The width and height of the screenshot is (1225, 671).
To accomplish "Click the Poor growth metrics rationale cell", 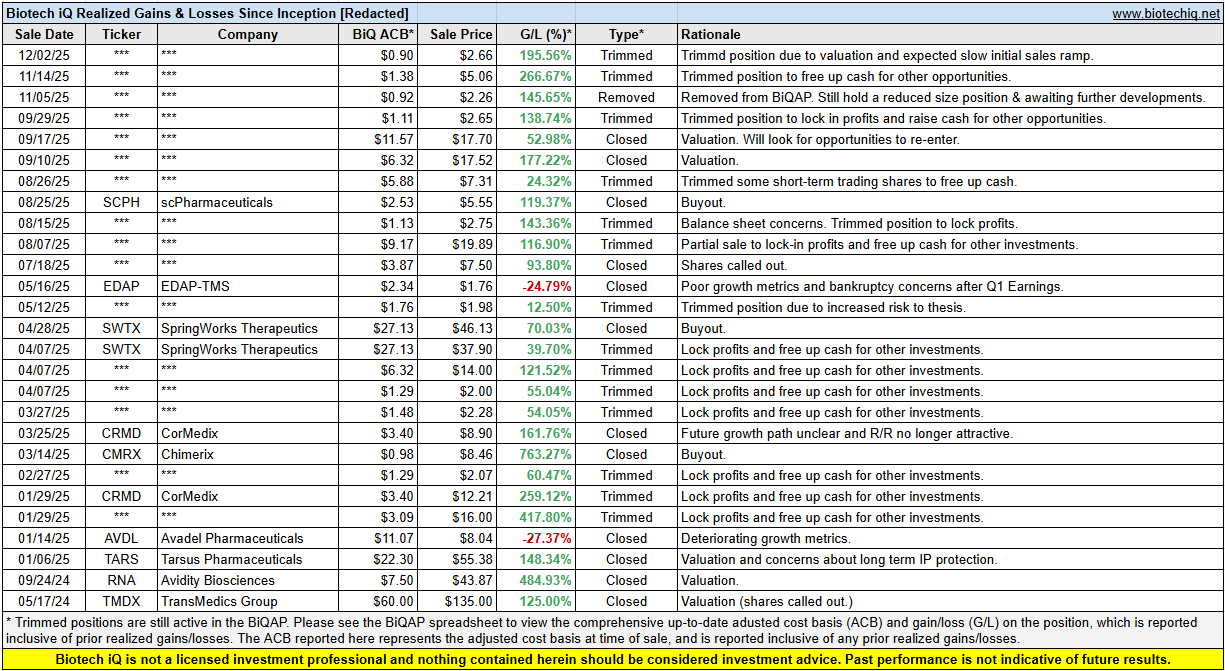I will tap(950, 286).
